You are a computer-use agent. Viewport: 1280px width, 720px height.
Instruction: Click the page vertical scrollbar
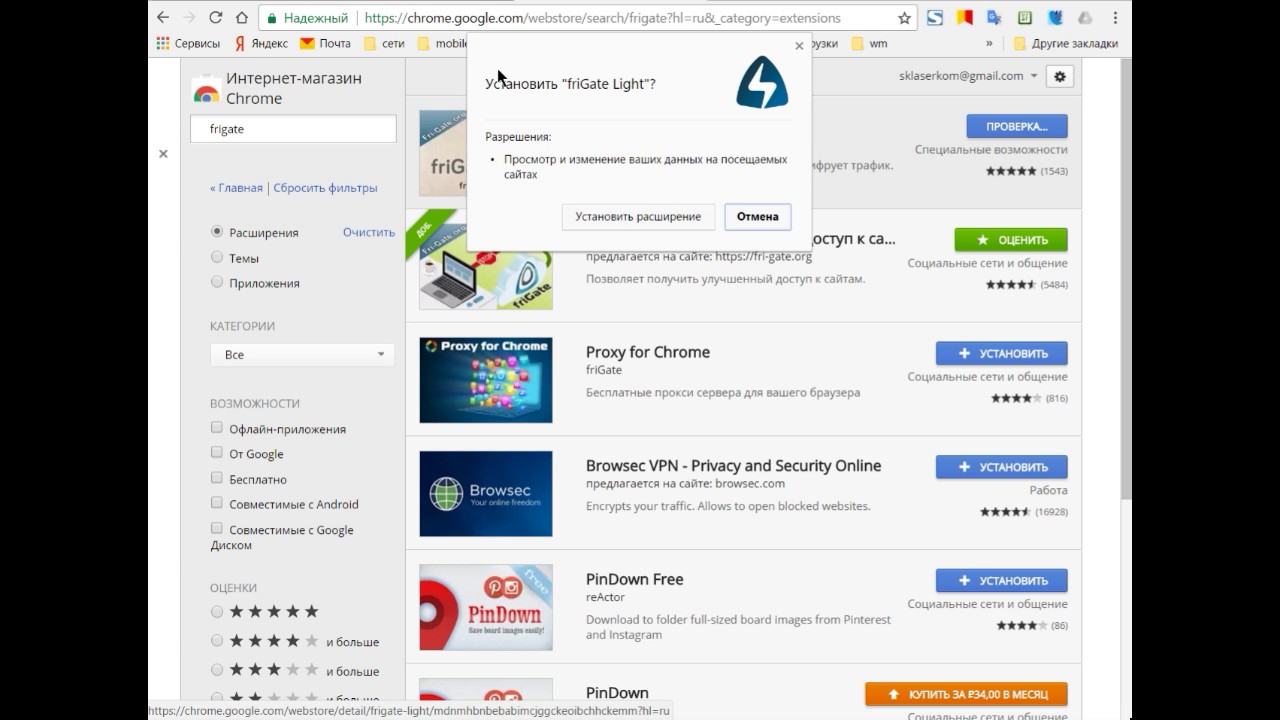1124,280
